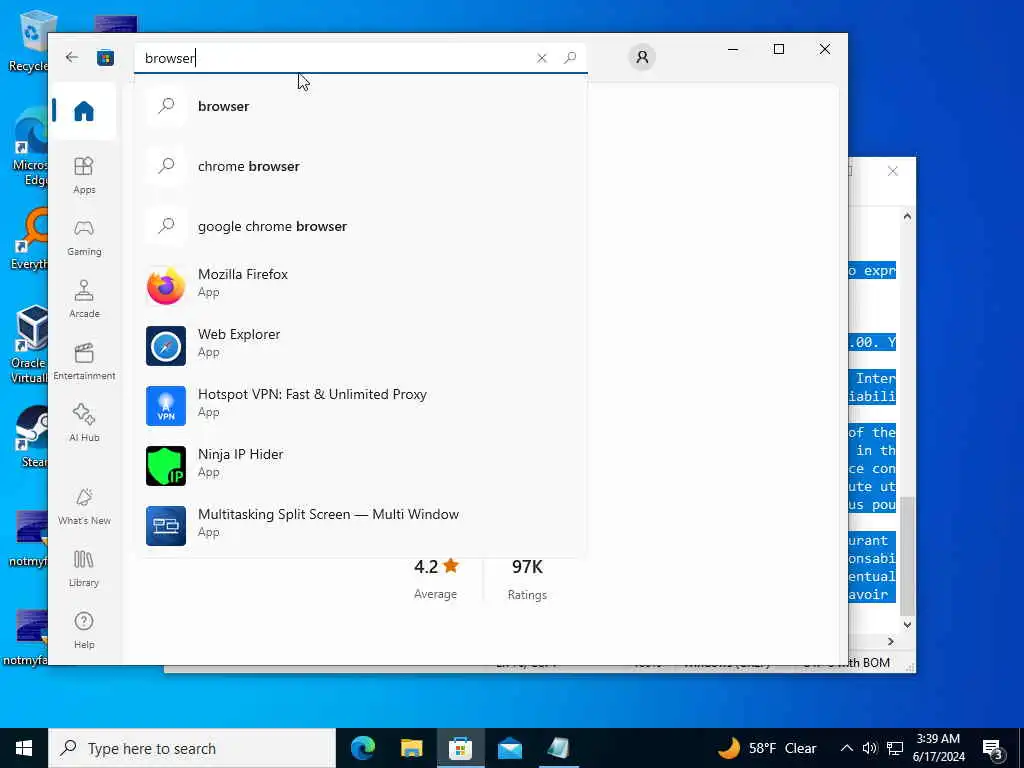The width and height of the screenshot is (1024, 768).
Task: Open the AI Hub section in sidebar
Action: pyautogui.click(x=84, y=424)
